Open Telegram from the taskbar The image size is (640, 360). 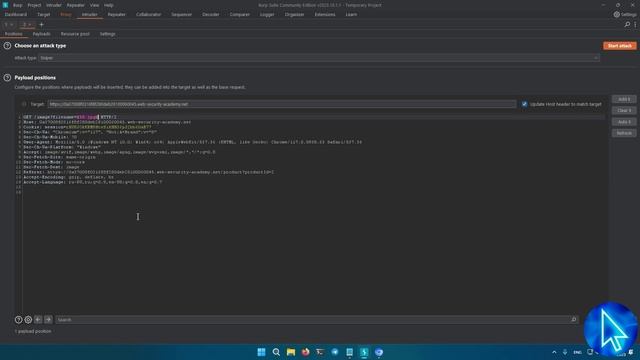click(x=335, y=352)
